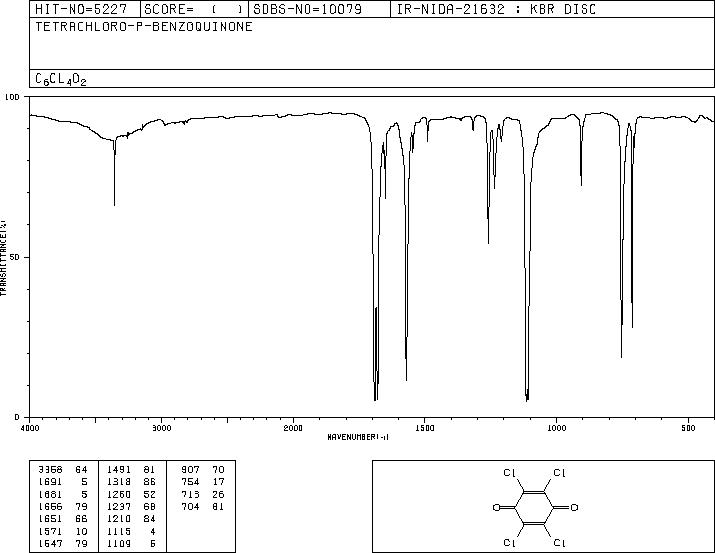Click the 100 transmittance axis label

pyautogui.click(x=12, y=97)
